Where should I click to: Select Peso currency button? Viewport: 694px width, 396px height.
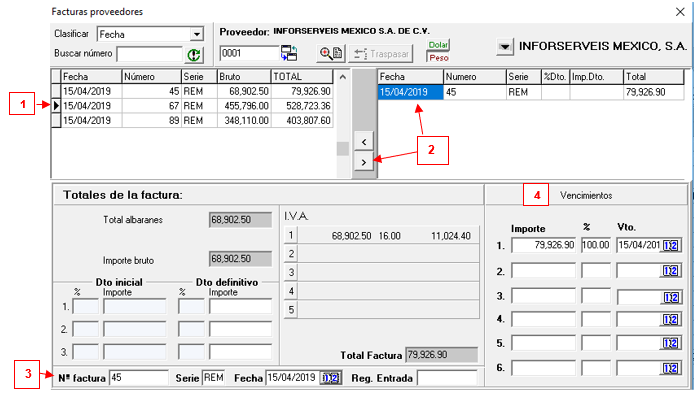(x=438, y=58)
